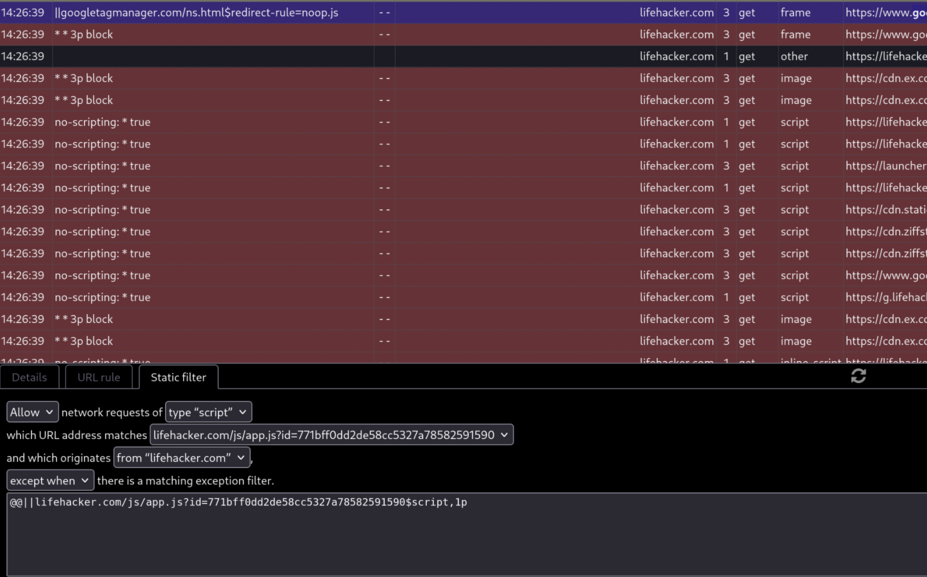The image size is (927, 577).
Task: Select the Static filter tab
Action: pyautogui.click(x=177, y=377)
